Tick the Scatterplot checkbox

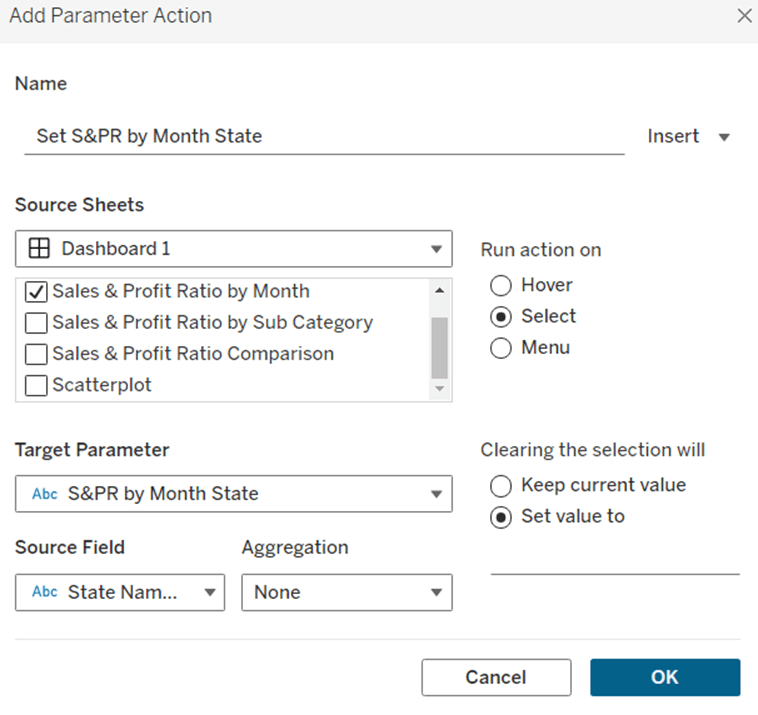click(36, 385)
